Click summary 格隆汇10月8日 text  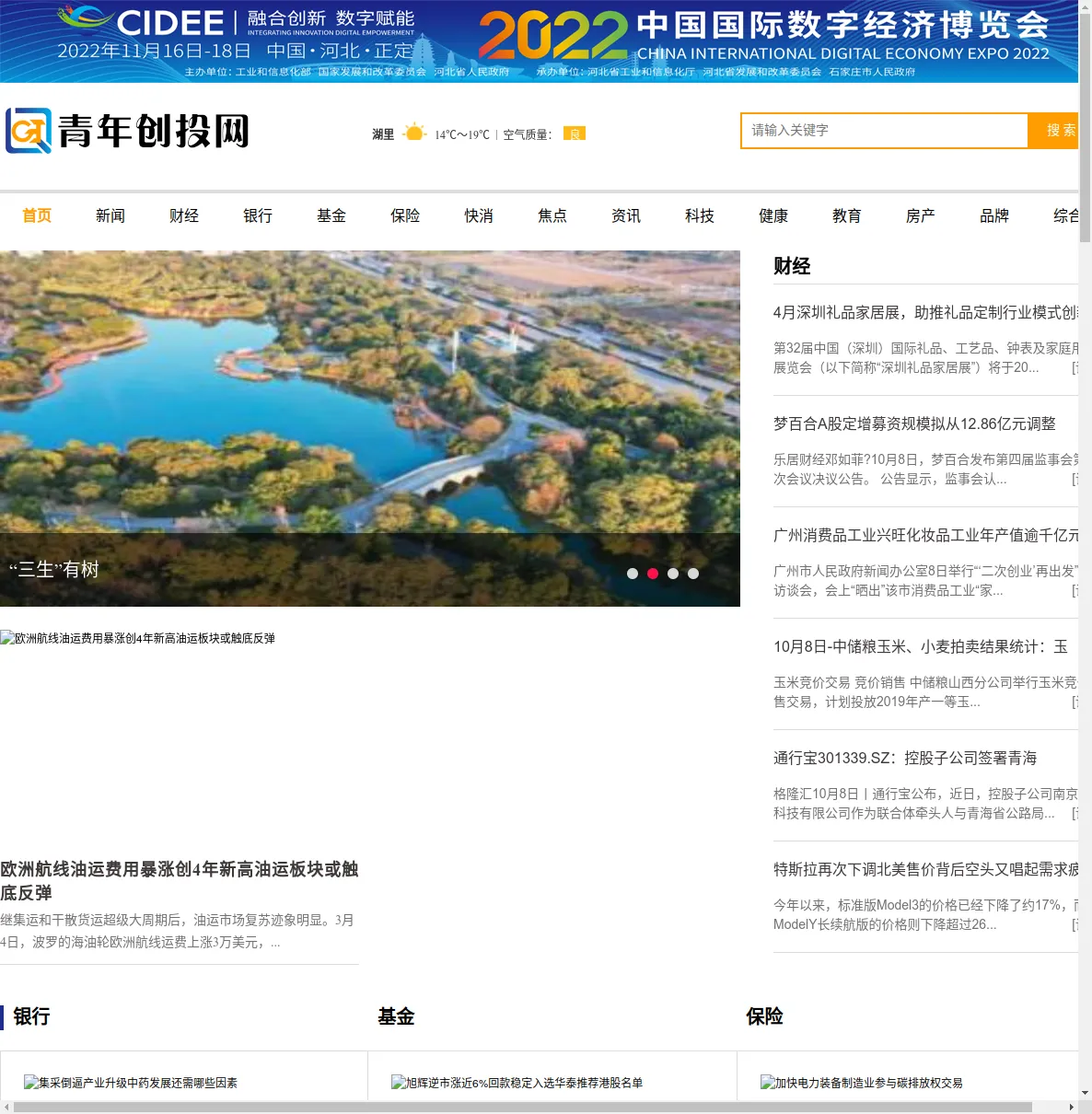pos(925,804)
